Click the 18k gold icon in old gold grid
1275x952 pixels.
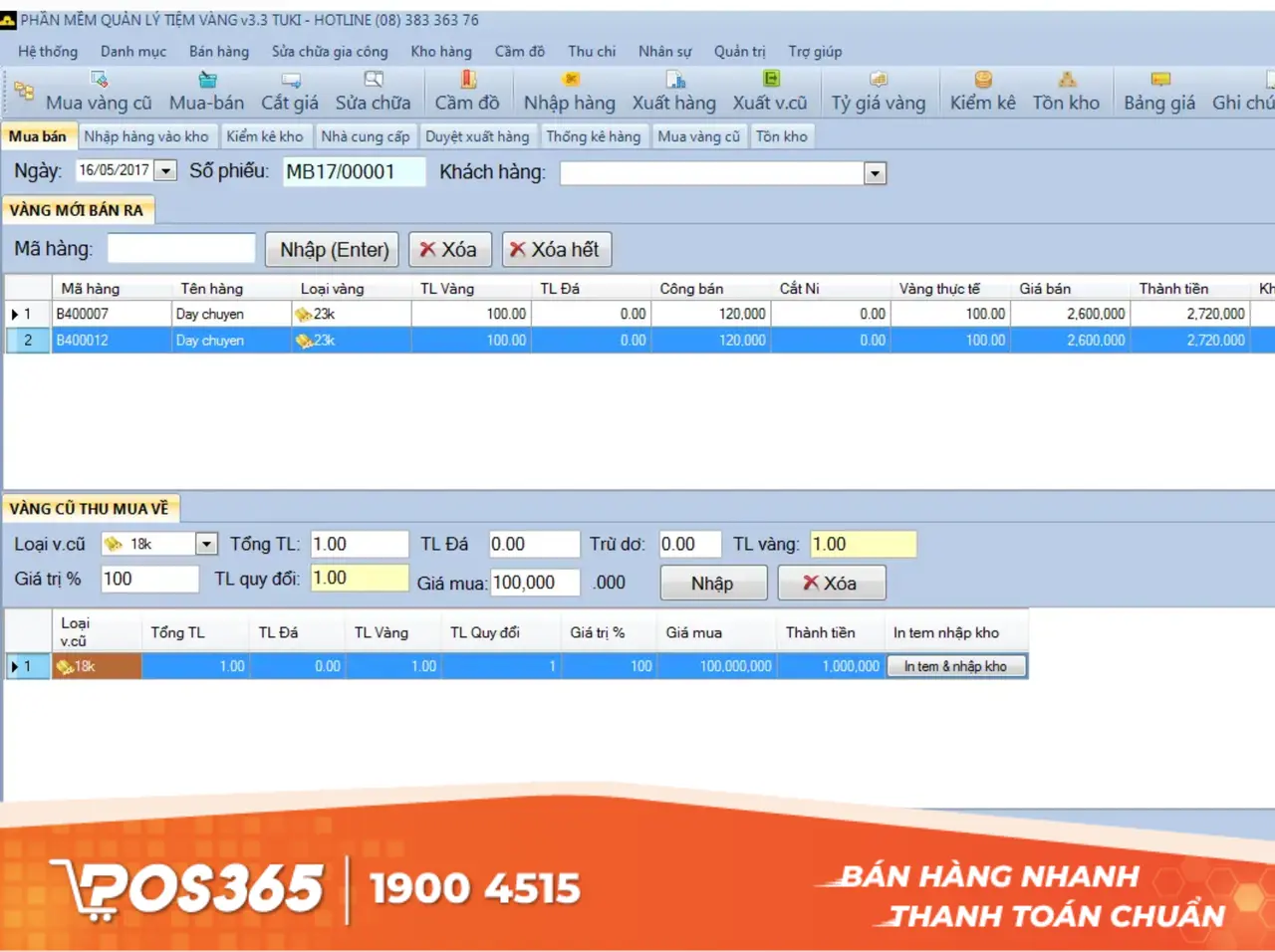(65, 666)
